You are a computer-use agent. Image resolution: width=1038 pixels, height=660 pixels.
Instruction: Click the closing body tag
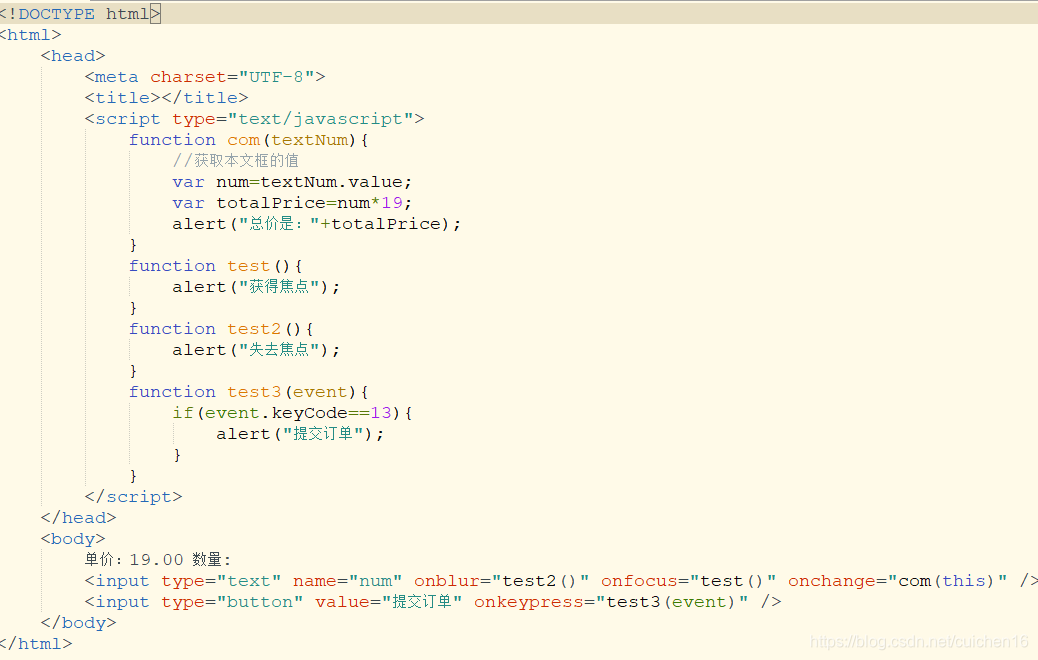coord(79,623)
